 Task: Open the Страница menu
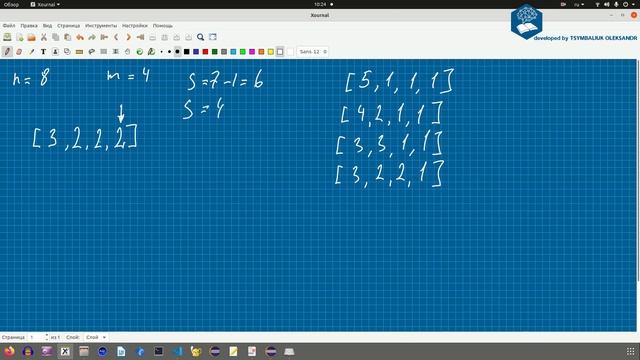pyautogui.click(x=69, y=26)
